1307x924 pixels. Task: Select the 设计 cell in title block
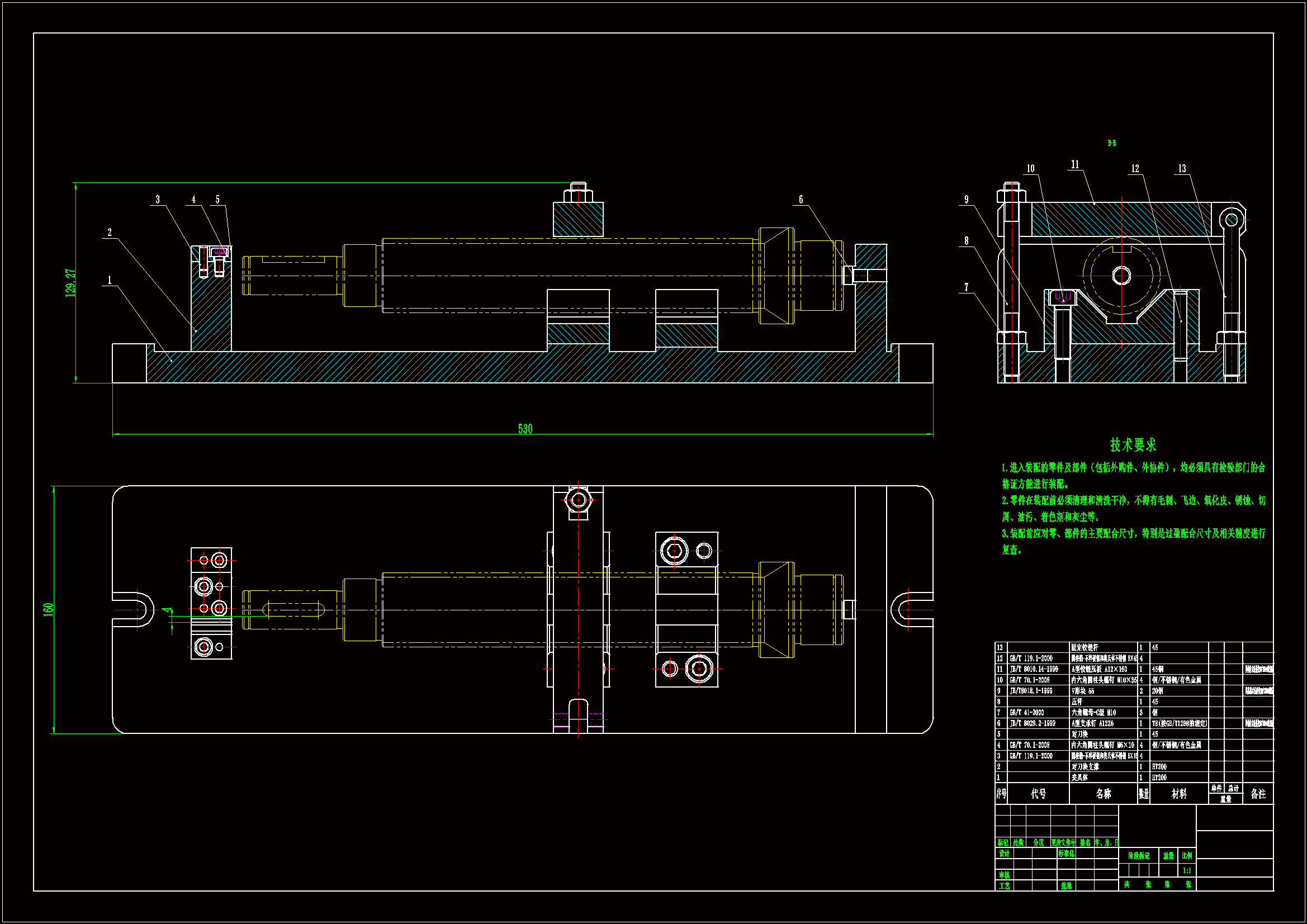tap(1003, 854)
